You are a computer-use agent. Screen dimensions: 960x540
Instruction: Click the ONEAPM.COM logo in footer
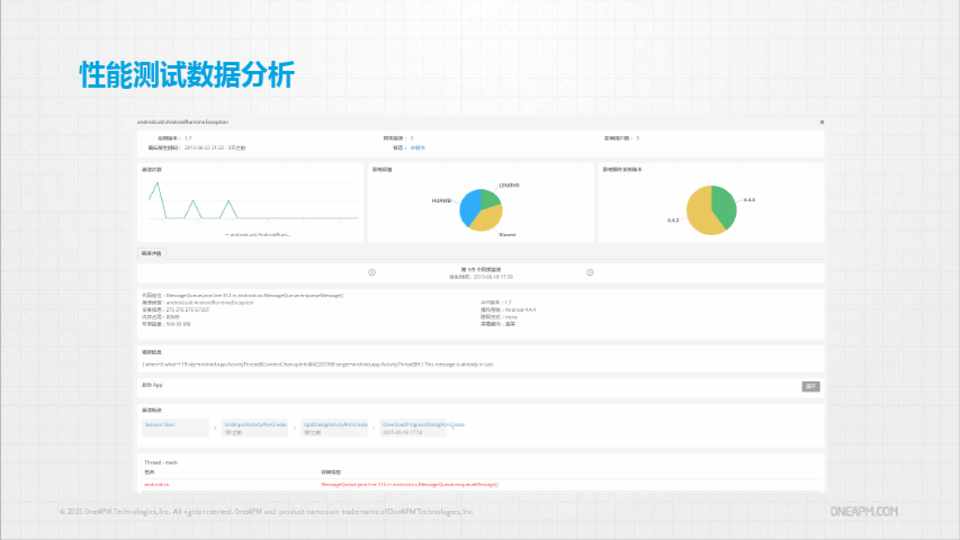(864, 511)
